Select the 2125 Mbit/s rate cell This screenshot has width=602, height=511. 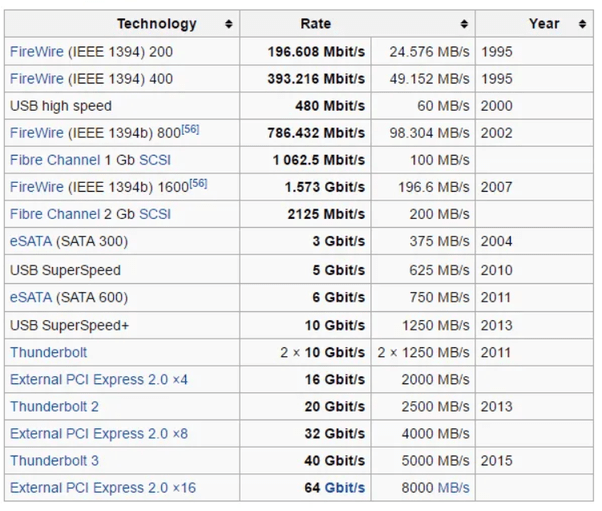[306, 214]
